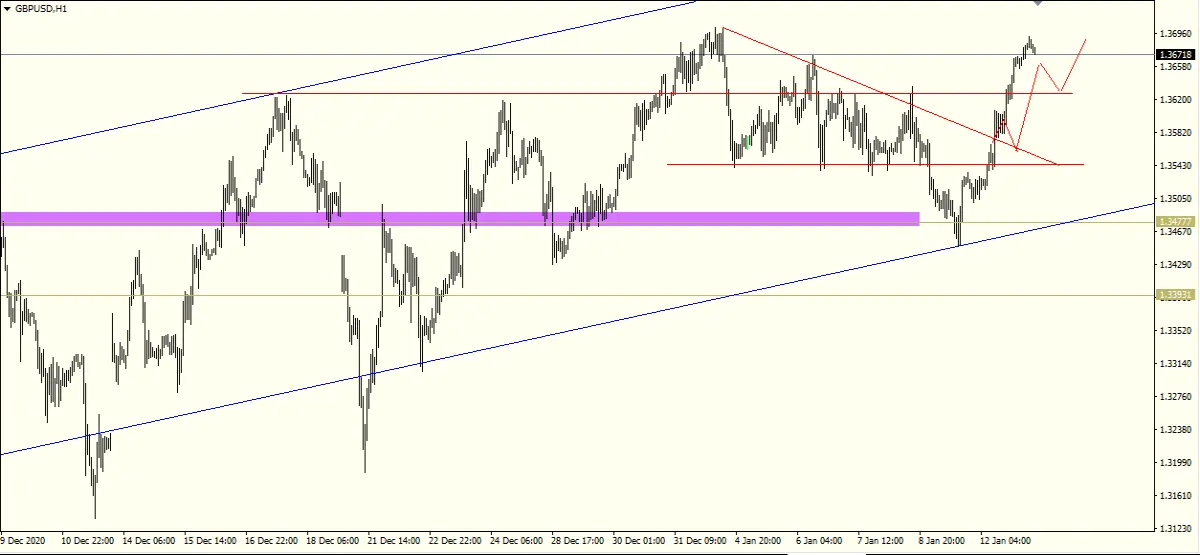This screenshot has height=555, width=1200.
Task: Click the 1.31230 price axis value
Action: coord(1174,529)
